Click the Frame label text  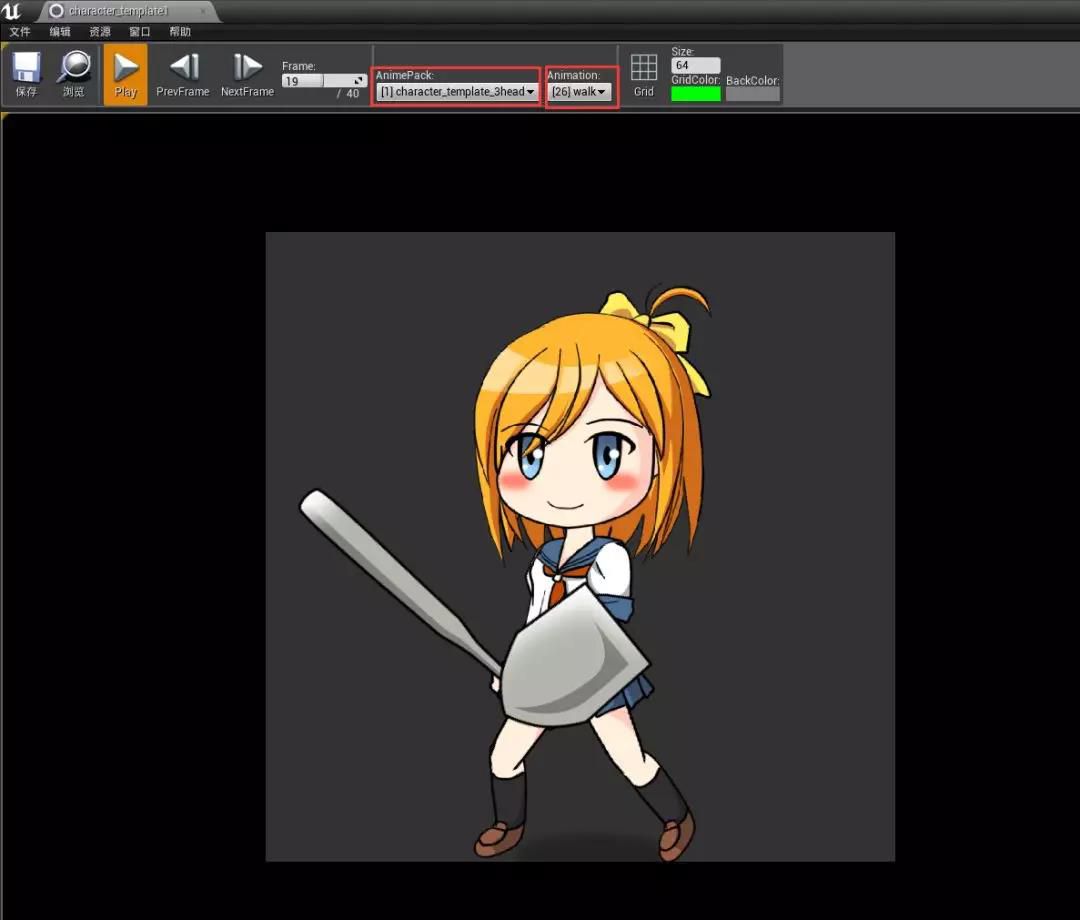[x=299, y=66]
